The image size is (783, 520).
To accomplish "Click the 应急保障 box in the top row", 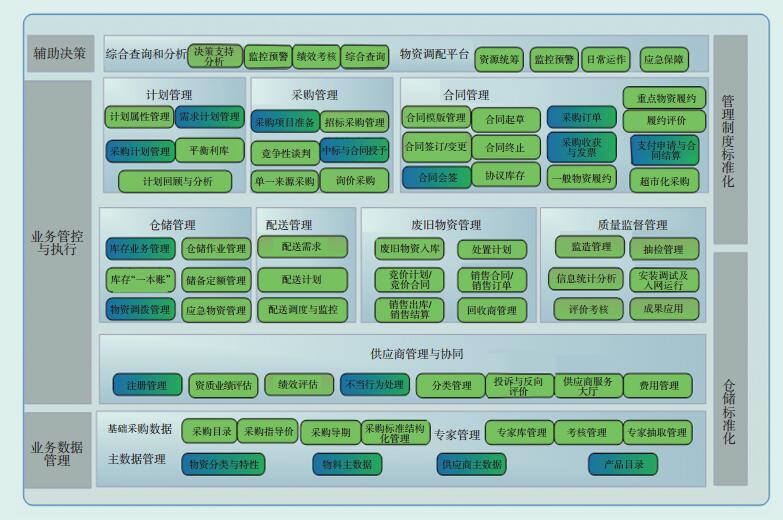I will click(664, 59).
